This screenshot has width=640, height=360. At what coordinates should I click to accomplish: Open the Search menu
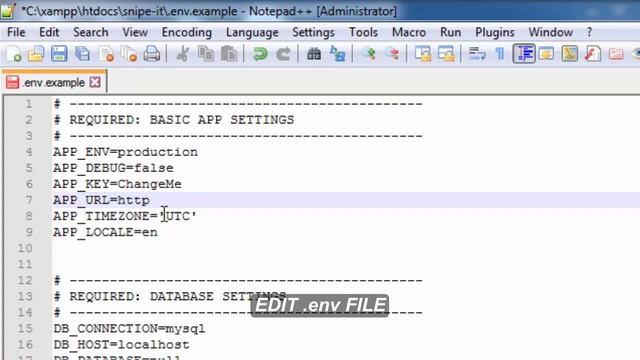[91, 32]
